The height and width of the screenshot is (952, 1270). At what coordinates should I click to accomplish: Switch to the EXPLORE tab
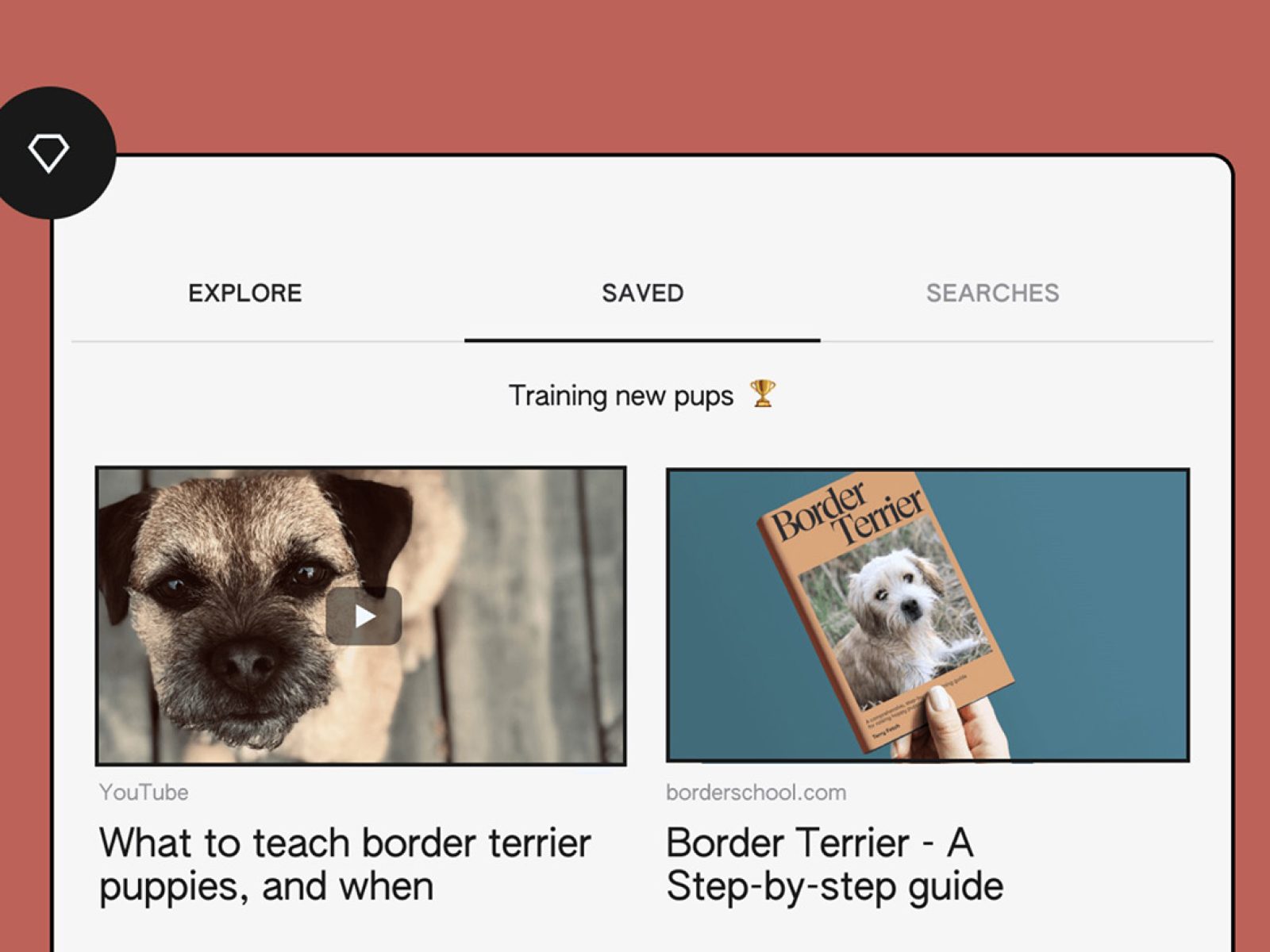[x=245, y=293]
